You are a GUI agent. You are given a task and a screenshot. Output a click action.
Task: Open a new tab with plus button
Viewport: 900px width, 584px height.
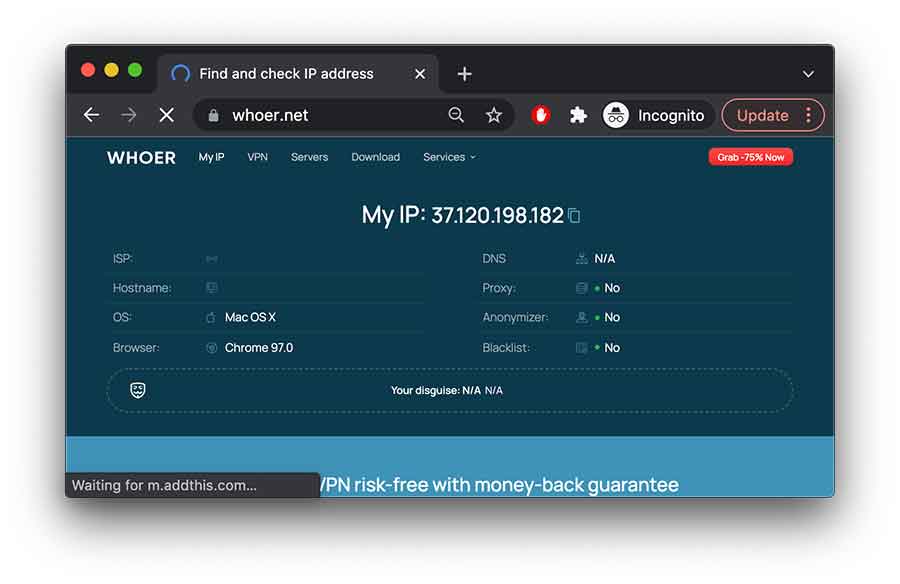(x=464, y=74)
